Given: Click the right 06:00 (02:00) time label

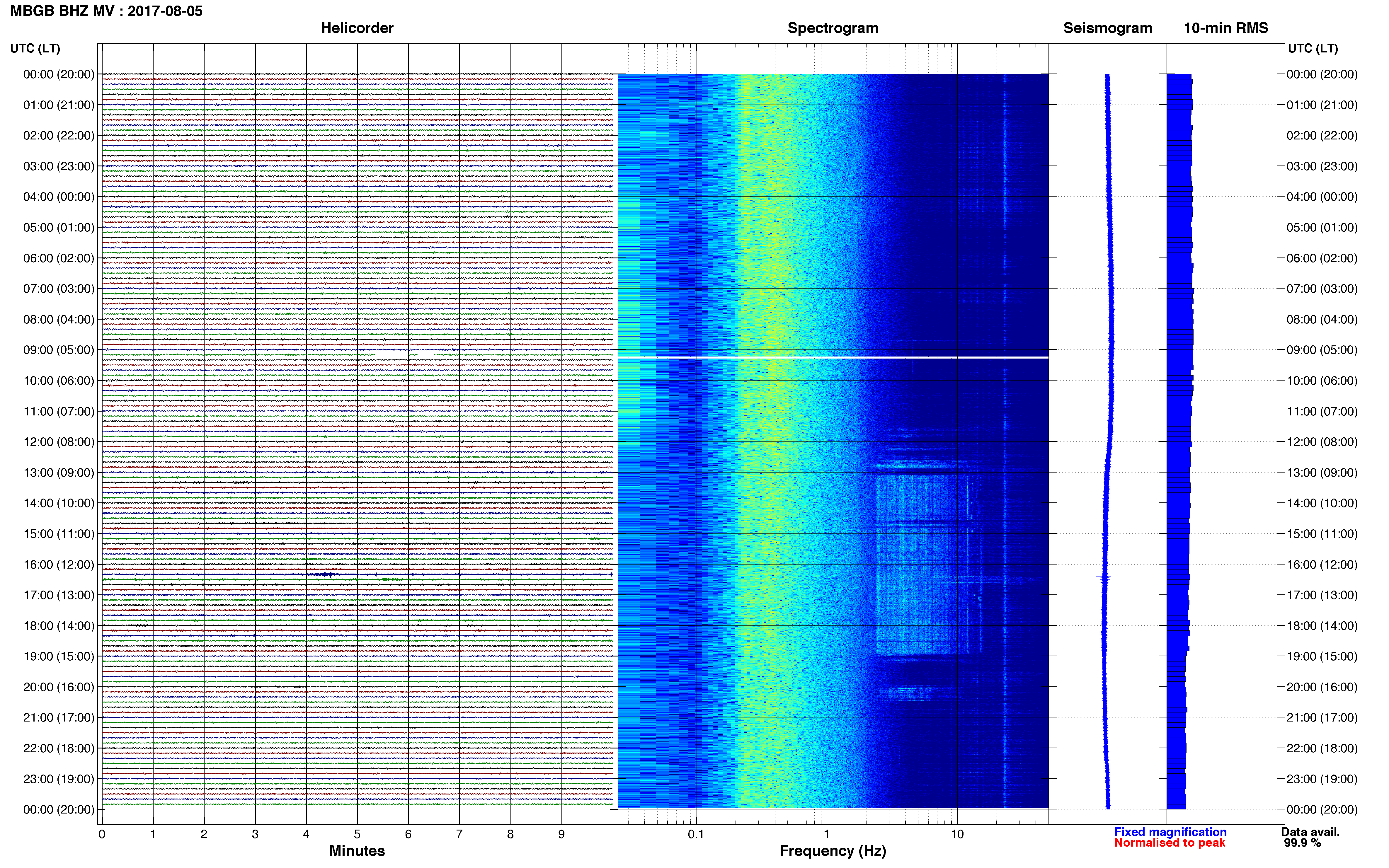Looking at the screenshot, I should click(x=1322, y=258).
